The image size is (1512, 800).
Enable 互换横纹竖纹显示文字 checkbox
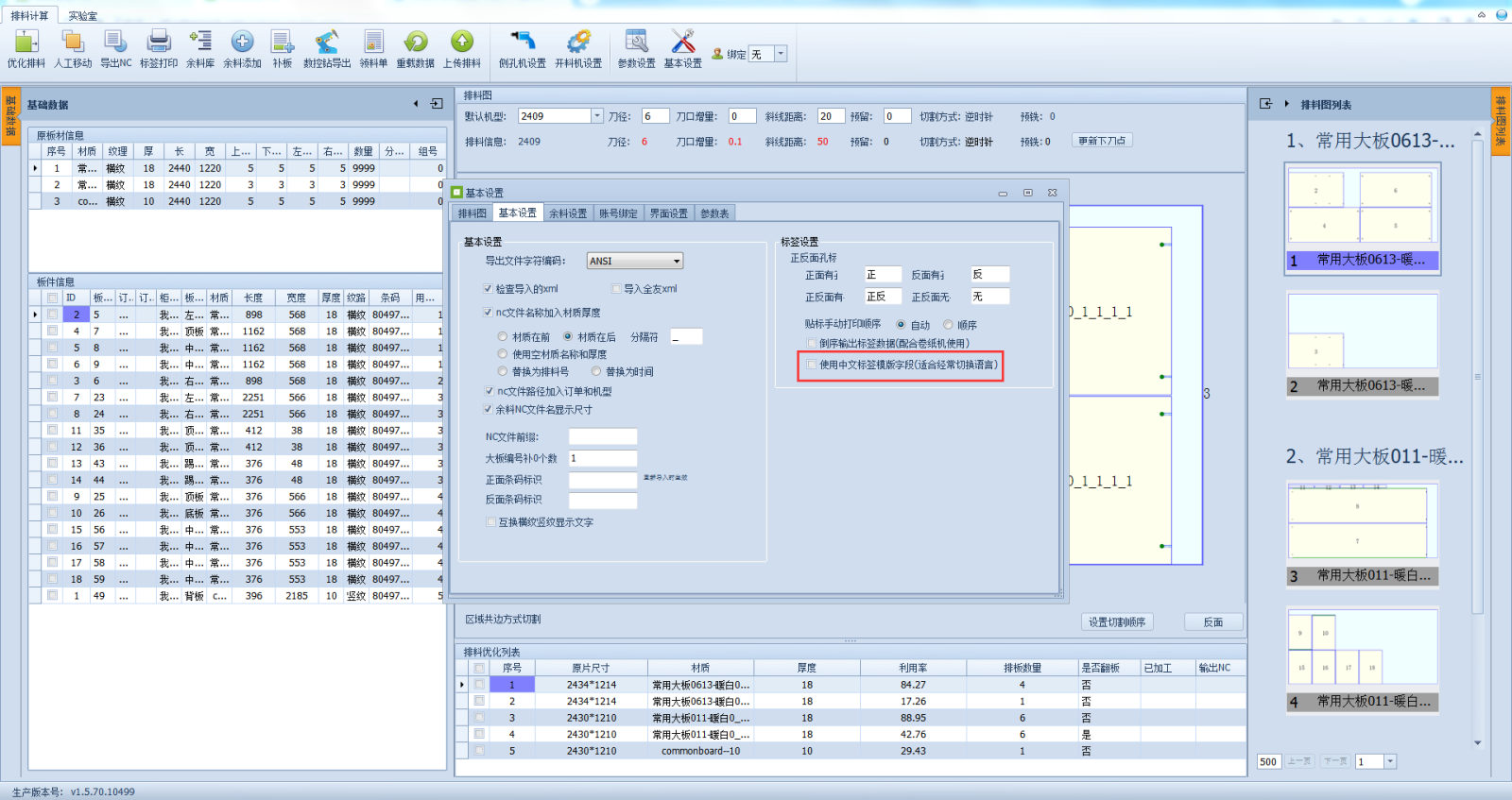[490, 521]
